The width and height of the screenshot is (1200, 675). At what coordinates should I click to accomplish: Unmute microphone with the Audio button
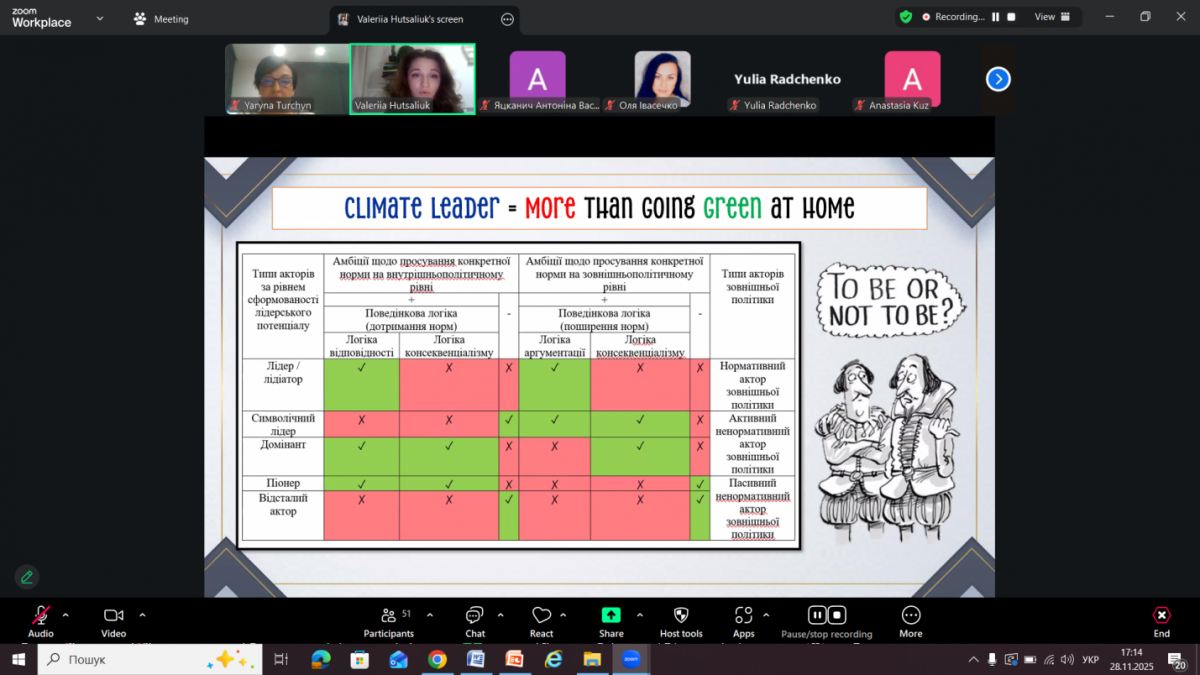click(41, 615)
